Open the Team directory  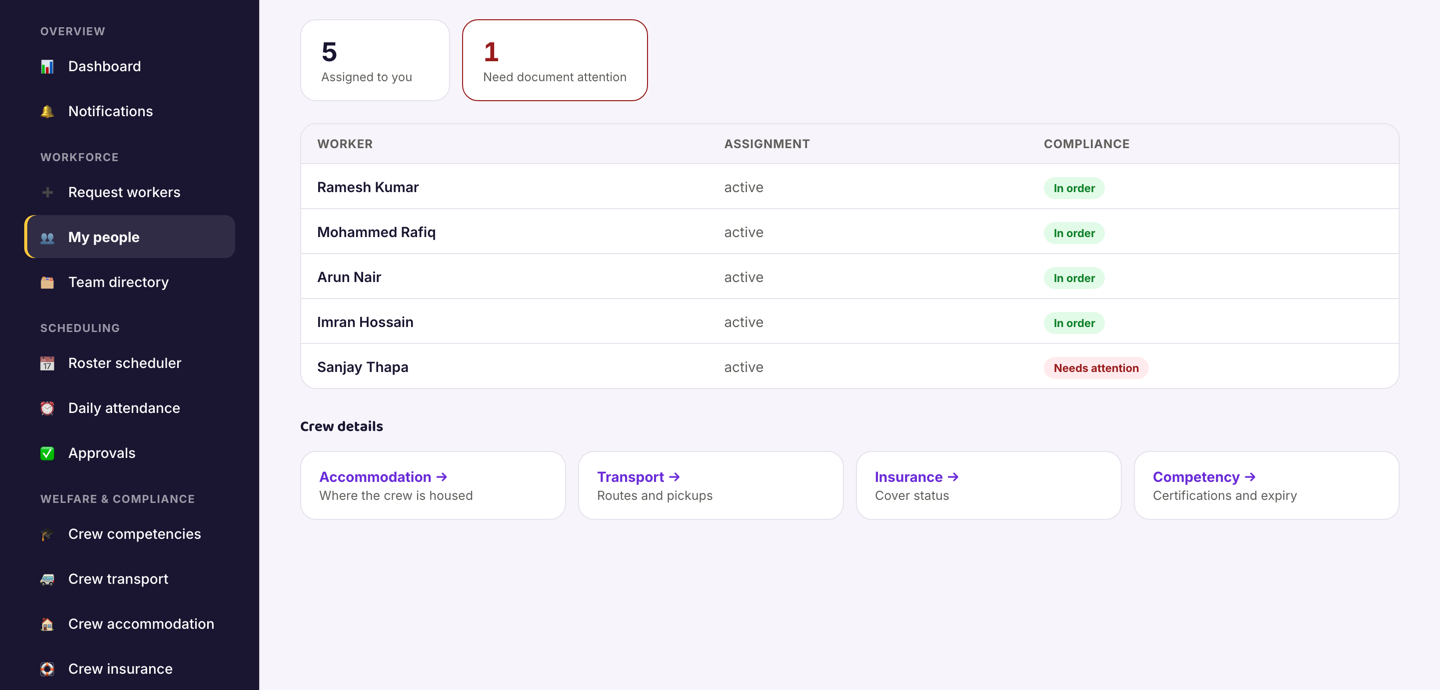click(130, 282)
